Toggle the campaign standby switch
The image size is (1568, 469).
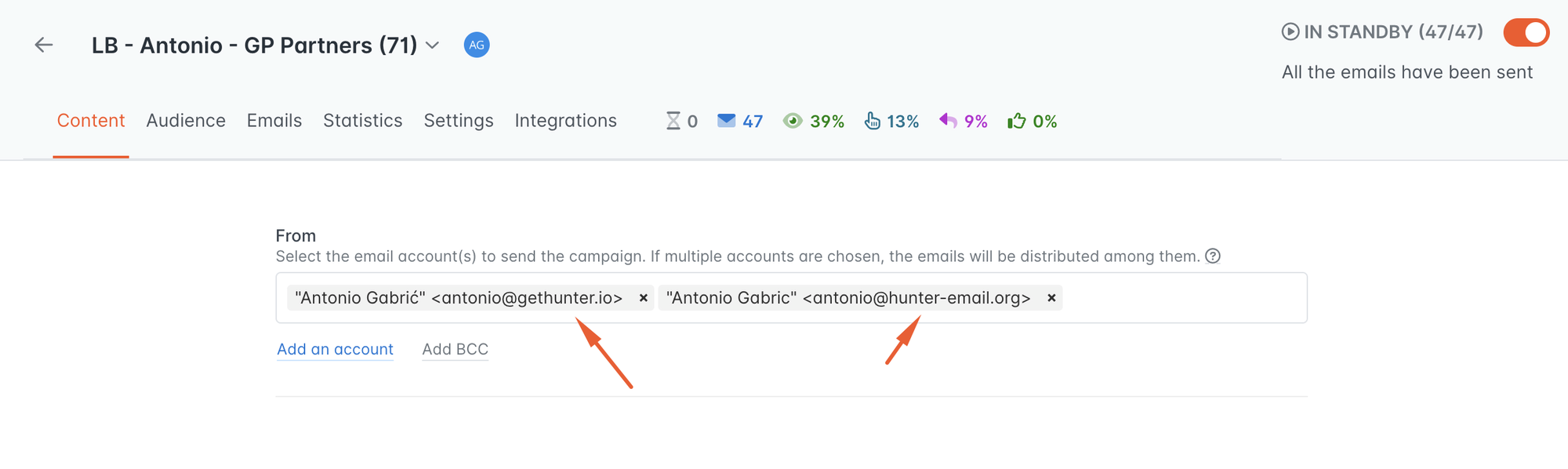pos(1526,32)
